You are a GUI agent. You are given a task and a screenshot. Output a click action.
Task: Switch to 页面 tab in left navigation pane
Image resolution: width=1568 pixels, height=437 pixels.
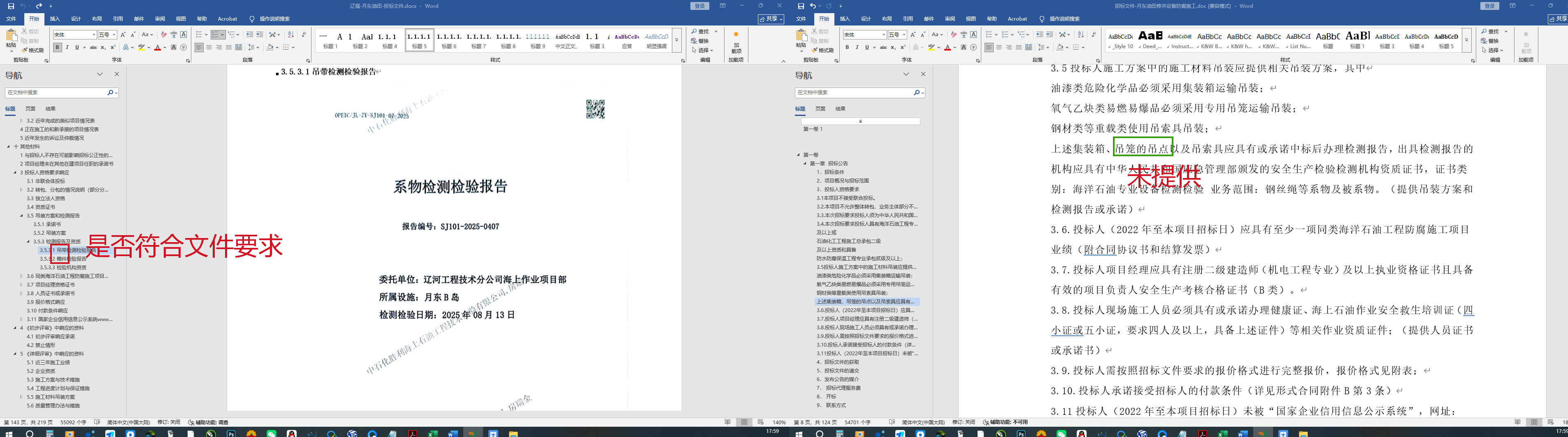click(30, 109)
